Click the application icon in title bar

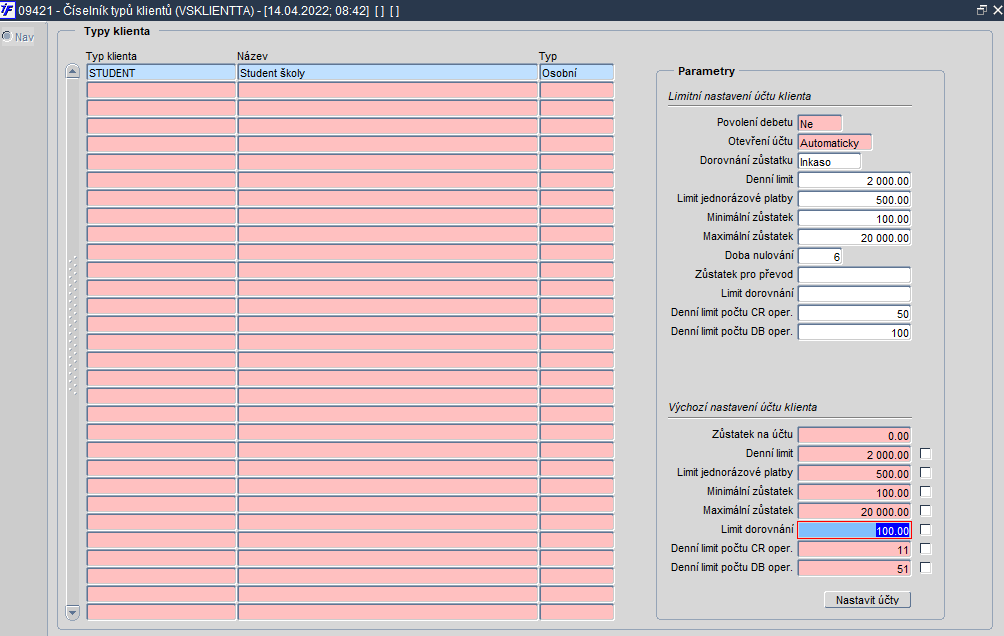[x=8, y=10]
